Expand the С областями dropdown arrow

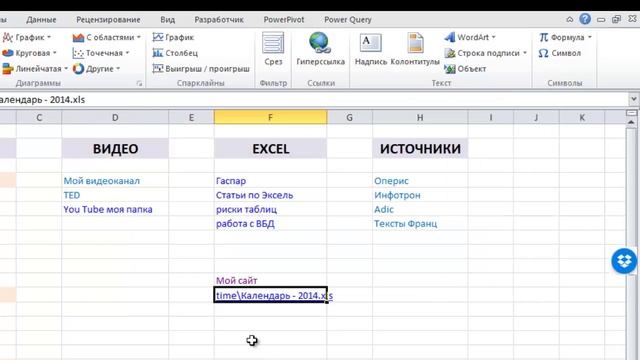(x=139, y=37)
